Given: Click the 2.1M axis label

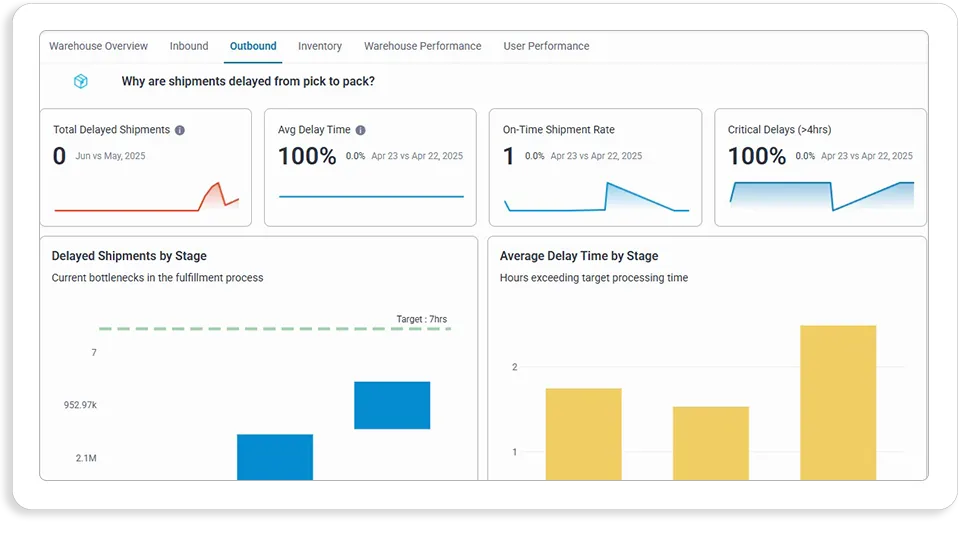Looking at the screenshot, I should pyautogui.click(x=86, y=458).
